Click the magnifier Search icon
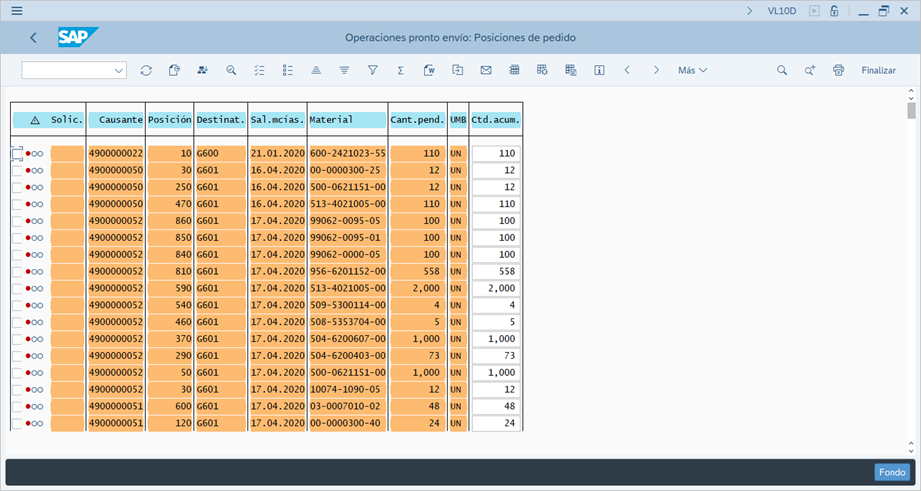The image size is (921, 491). click(x=782, y=71)
